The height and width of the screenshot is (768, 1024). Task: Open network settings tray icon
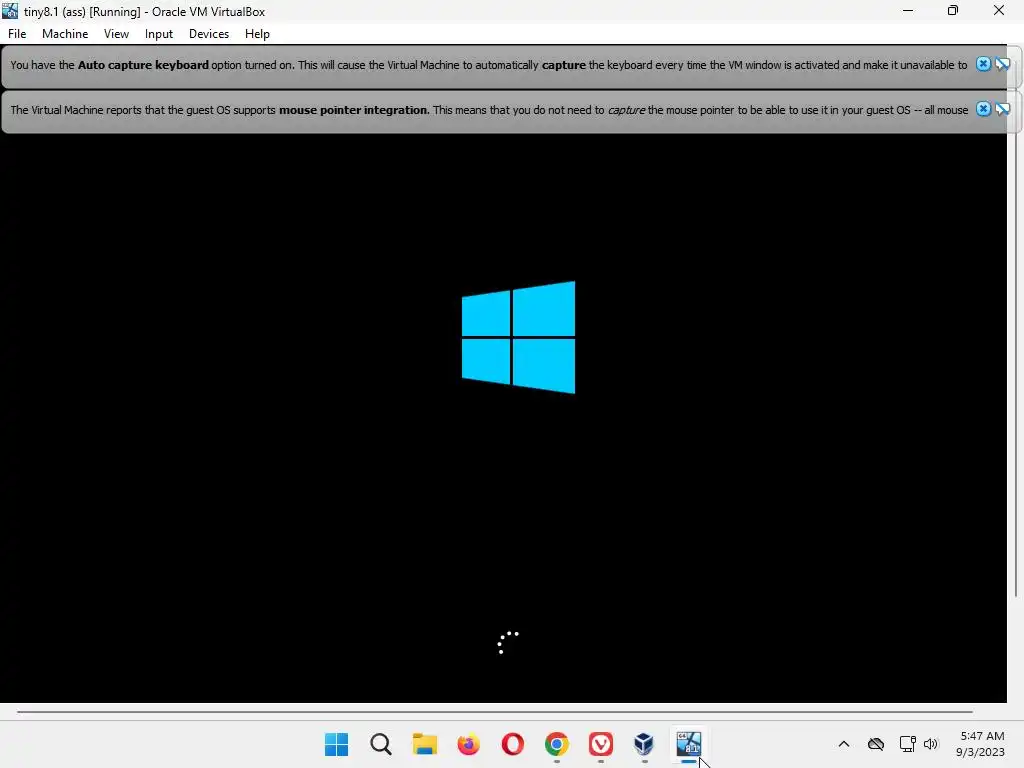coord(907,744)
